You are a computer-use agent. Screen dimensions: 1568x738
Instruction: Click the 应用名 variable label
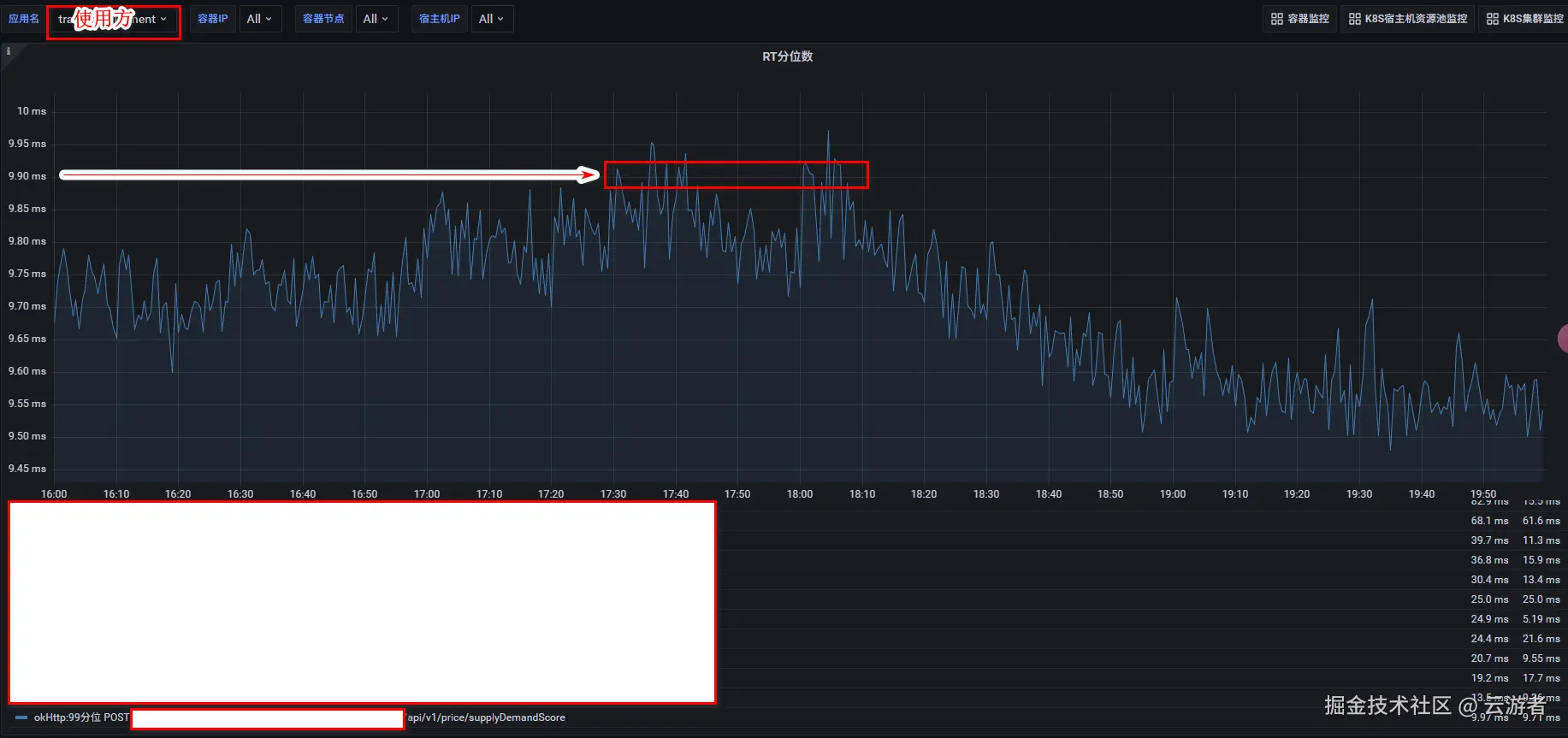click(24, 19)
